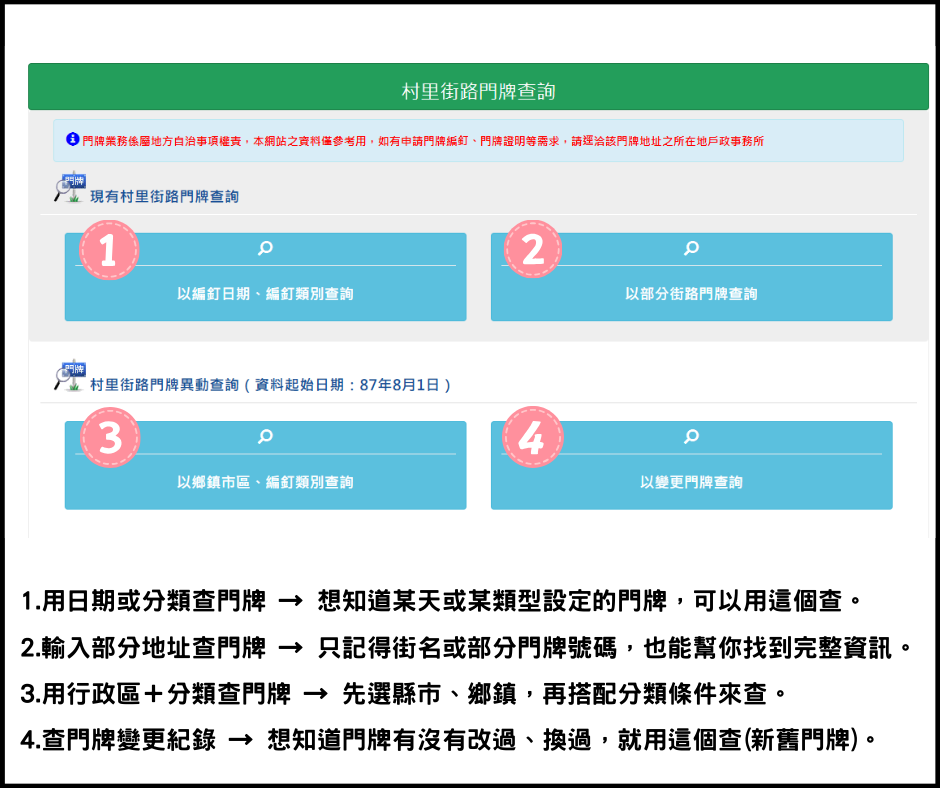Click the 村里街路門牌異動查詢 section heading
This screenshot has width=940, height=788.
tap(270, 384)
